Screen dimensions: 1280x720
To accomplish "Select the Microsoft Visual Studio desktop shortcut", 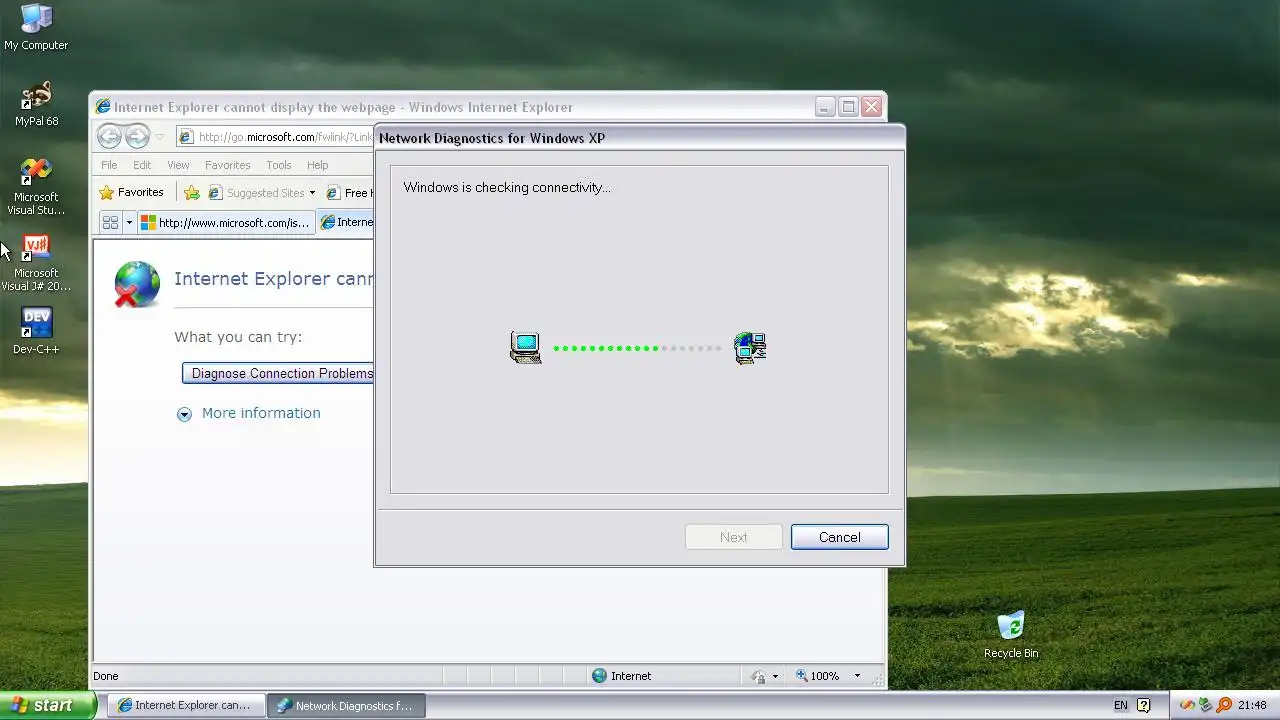I will click(36, 187).
